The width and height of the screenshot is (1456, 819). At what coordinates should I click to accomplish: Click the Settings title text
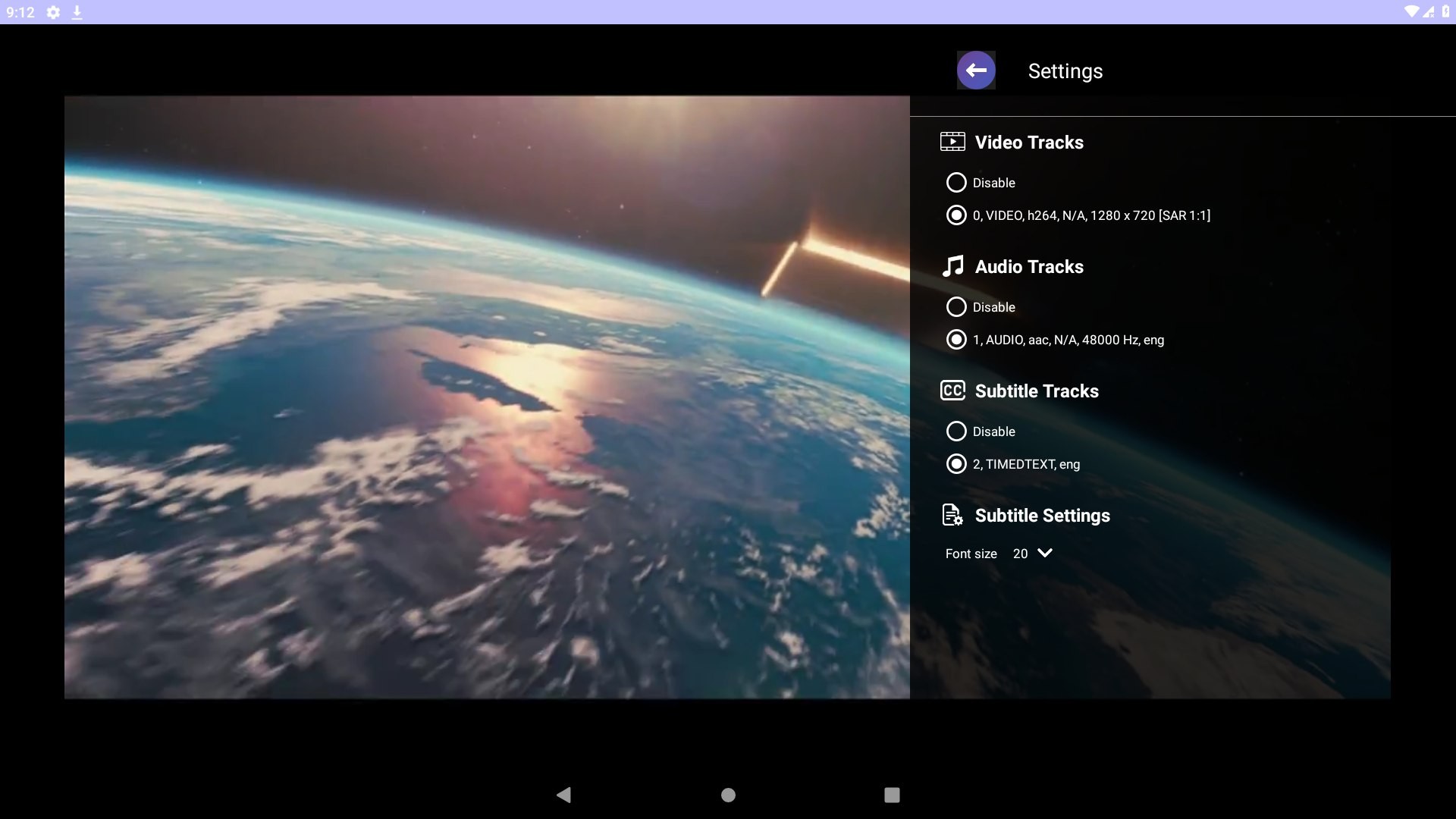(1065, 71)
